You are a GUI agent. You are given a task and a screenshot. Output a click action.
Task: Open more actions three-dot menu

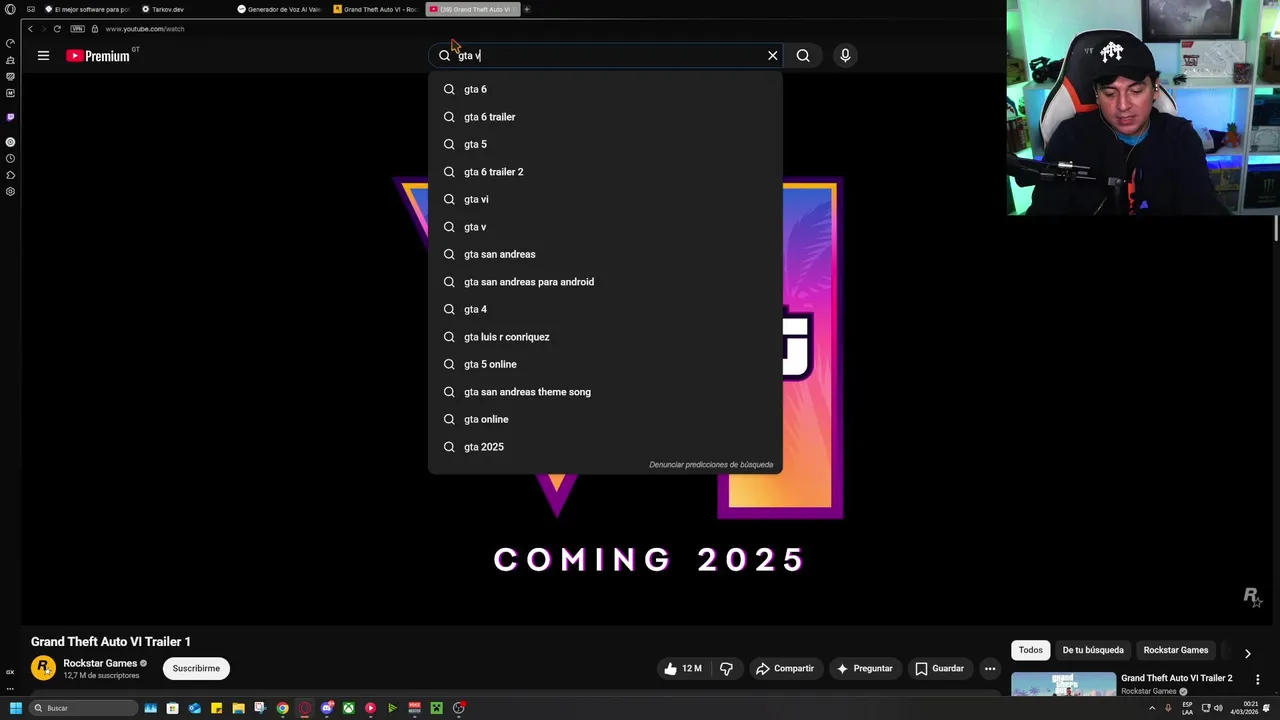click(990, 668)
